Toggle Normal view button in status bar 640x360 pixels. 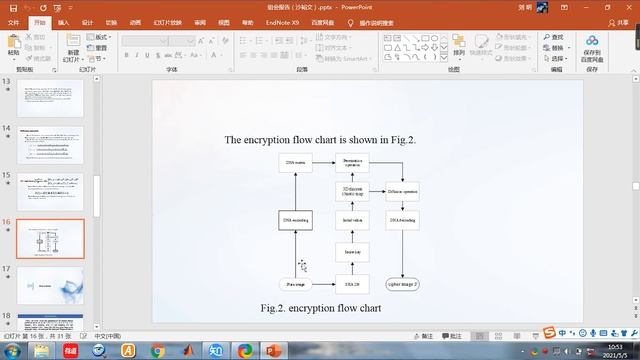point(480,336)
